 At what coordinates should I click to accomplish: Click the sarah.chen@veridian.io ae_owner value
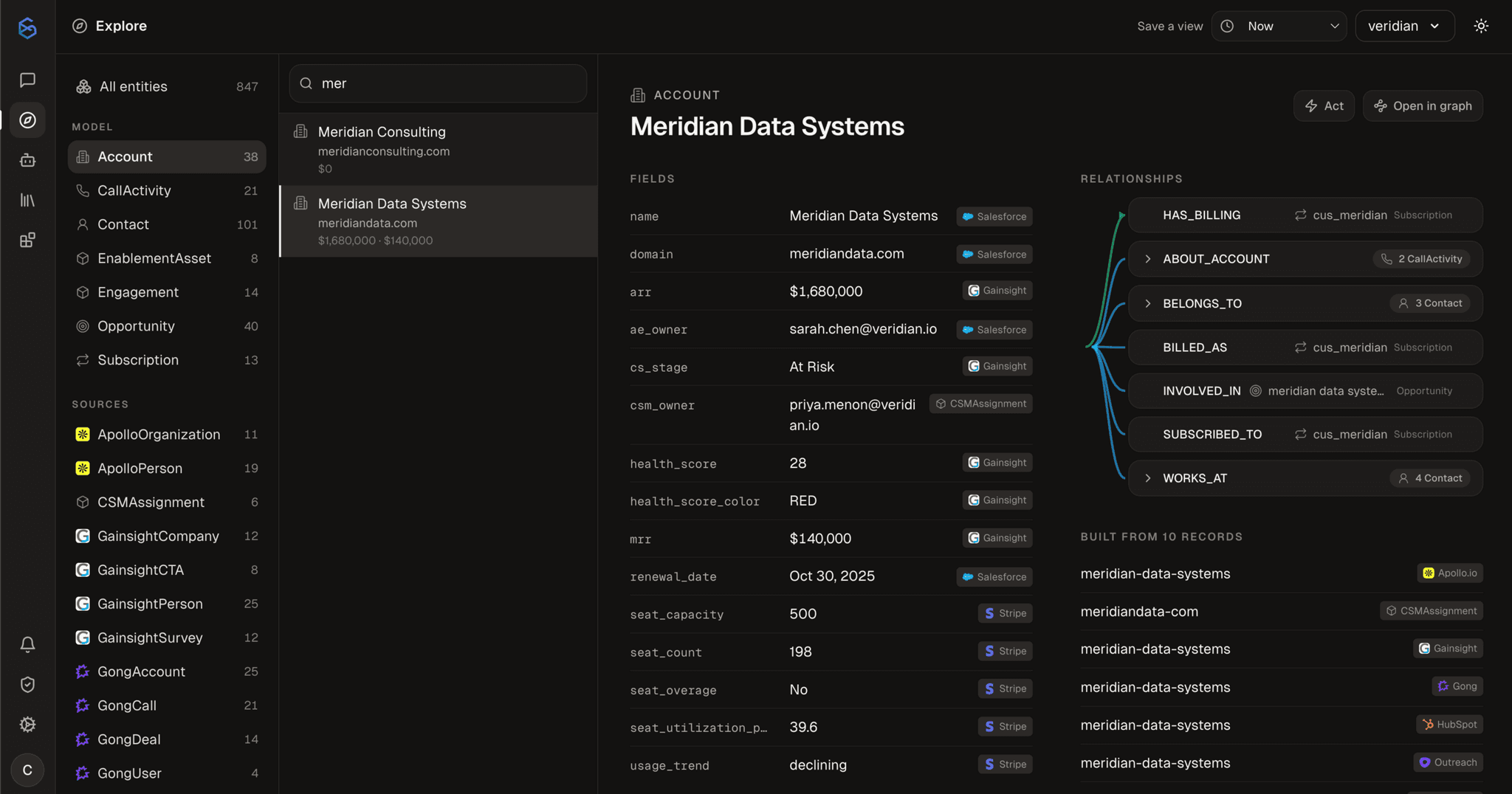pyautogui.click(x=863, y=329)
